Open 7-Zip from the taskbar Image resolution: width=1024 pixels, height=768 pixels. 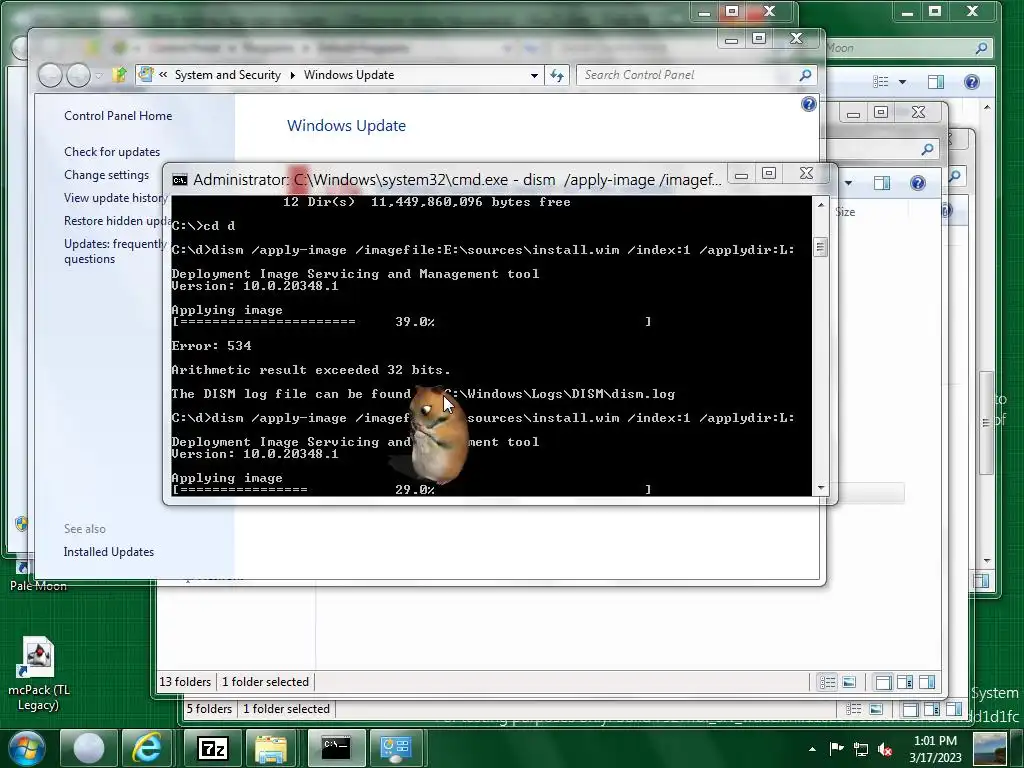[x=212, y=748]
